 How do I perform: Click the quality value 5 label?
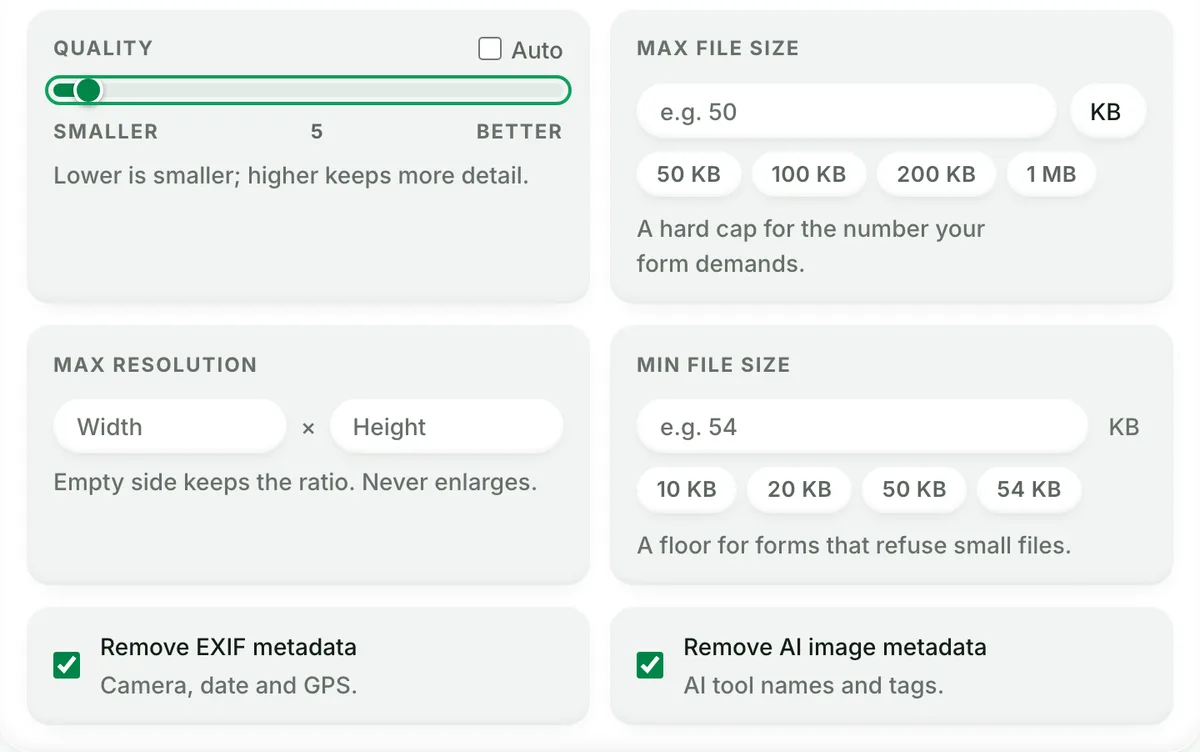(x=317, y=132)
